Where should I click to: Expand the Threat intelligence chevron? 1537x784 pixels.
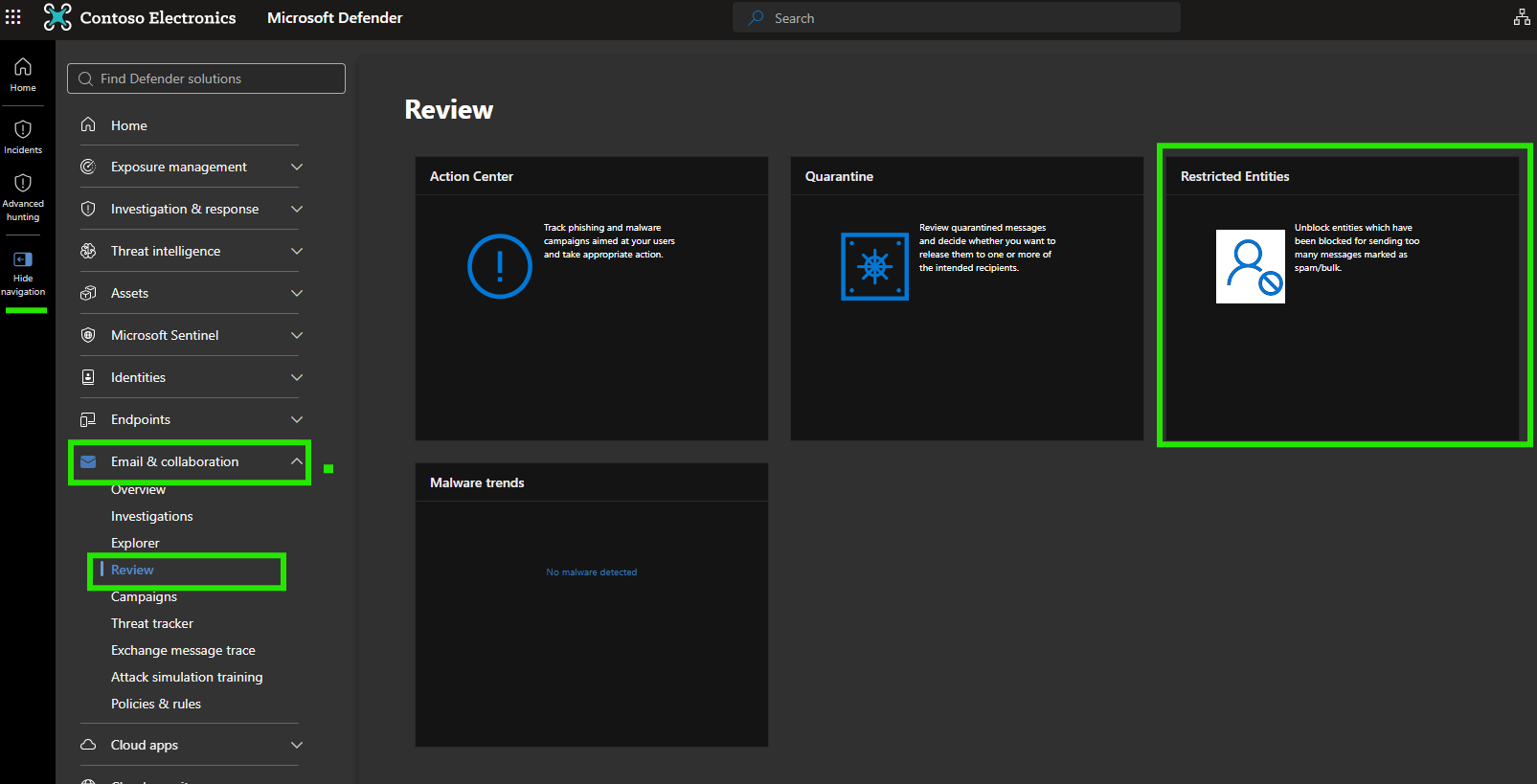pos(297,251)
